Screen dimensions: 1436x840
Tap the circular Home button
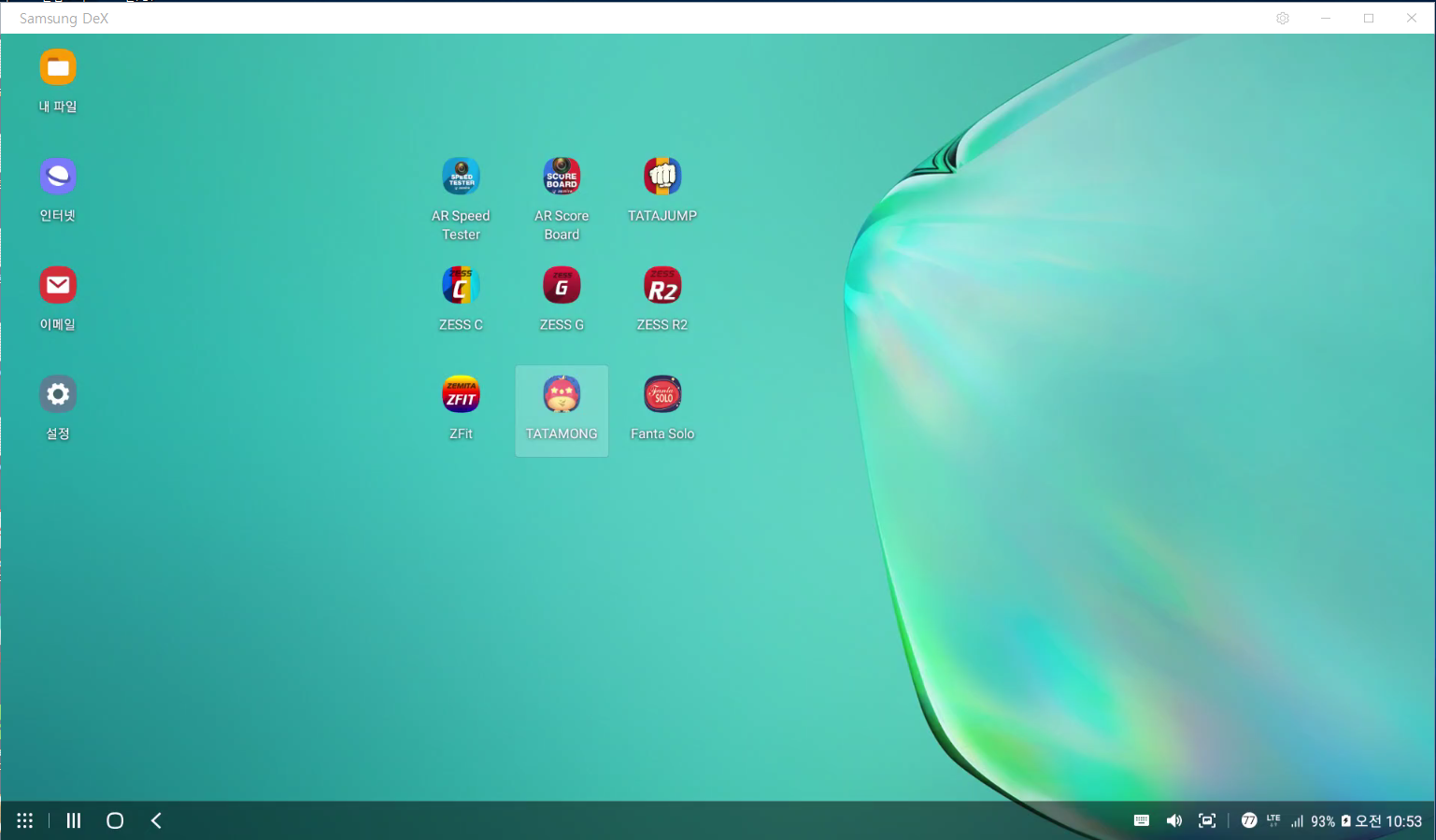tap(115, 820)
